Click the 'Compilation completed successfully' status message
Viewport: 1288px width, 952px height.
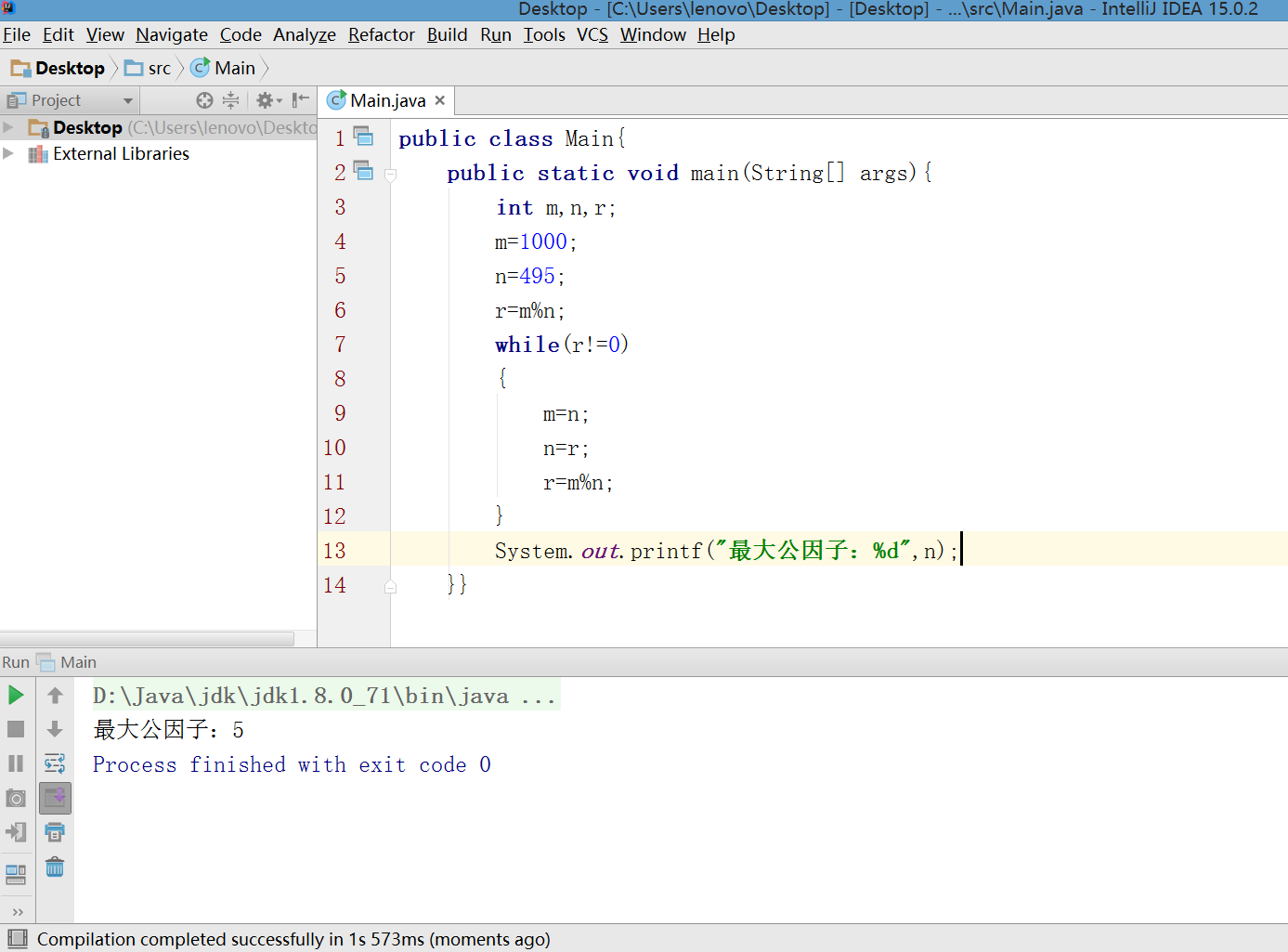(293, 939)
